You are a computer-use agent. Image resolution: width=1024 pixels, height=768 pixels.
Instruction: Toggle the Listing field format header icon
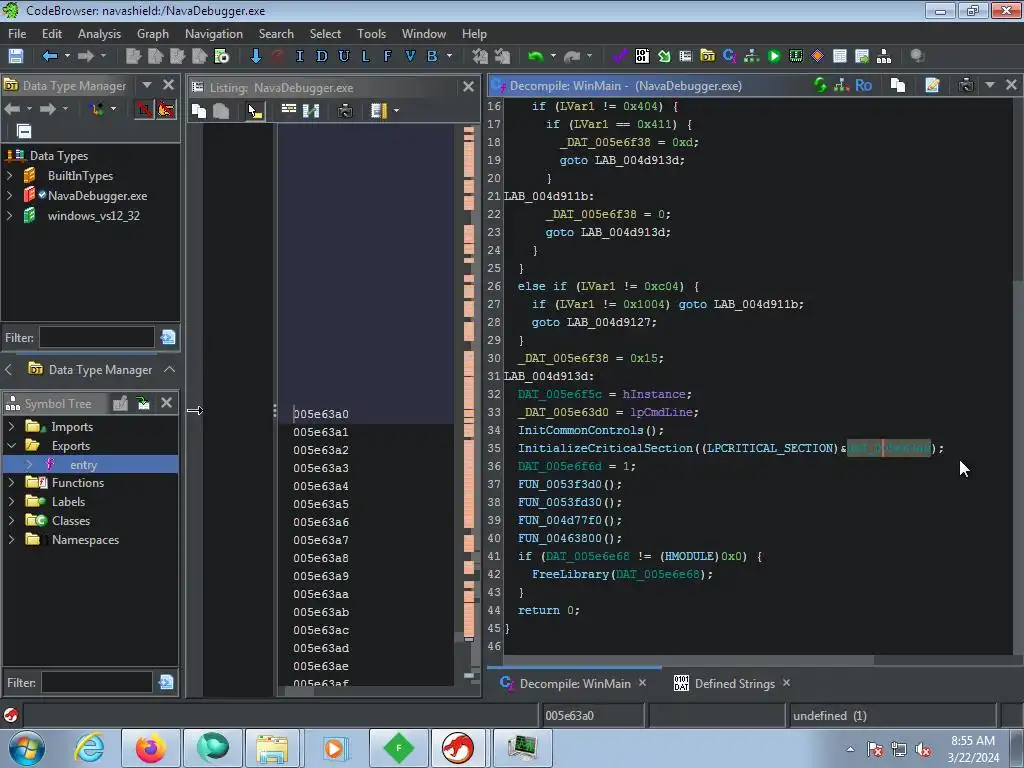coord(289,110)
